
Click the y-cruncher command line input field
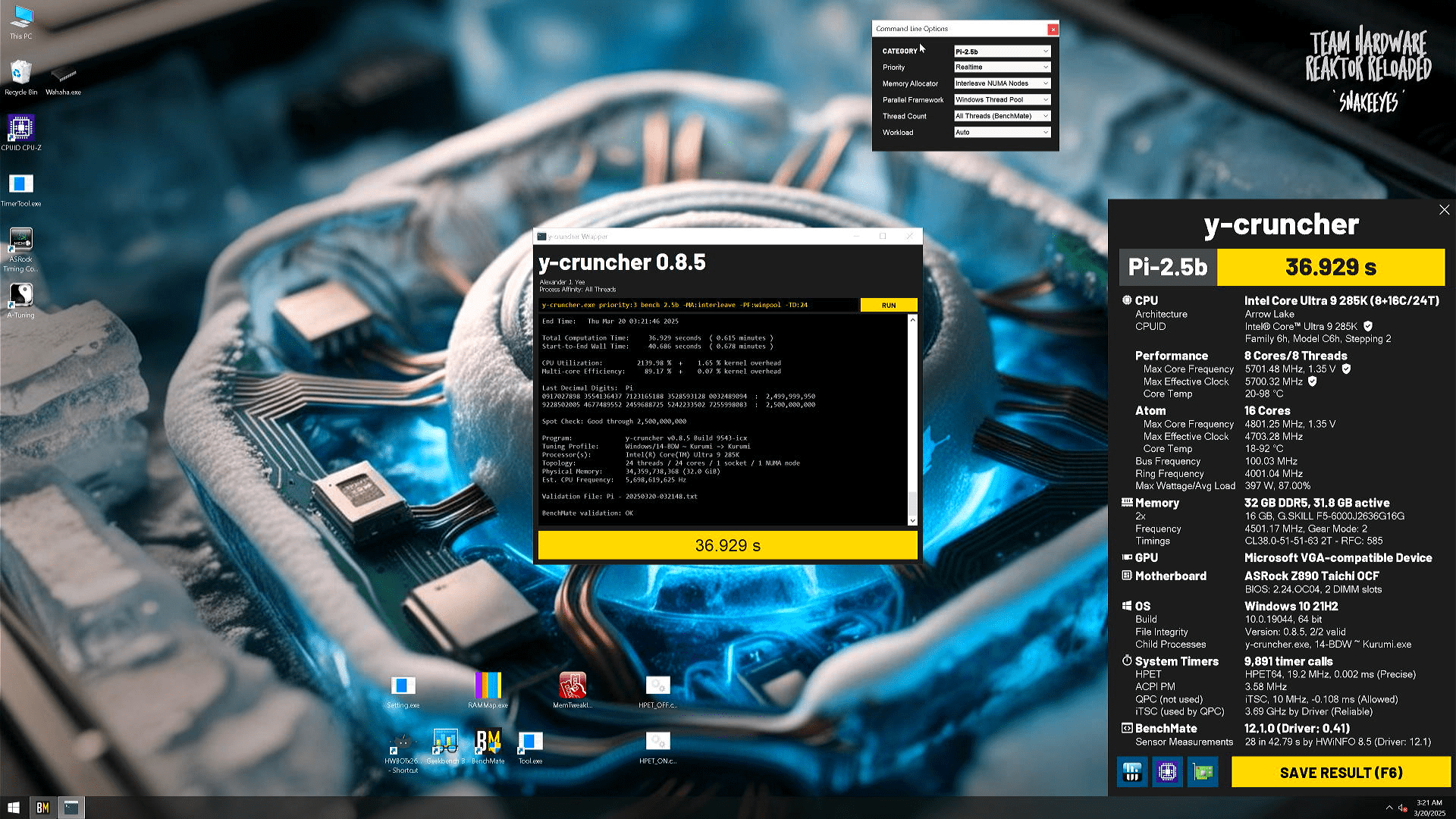tap(698, 305)
